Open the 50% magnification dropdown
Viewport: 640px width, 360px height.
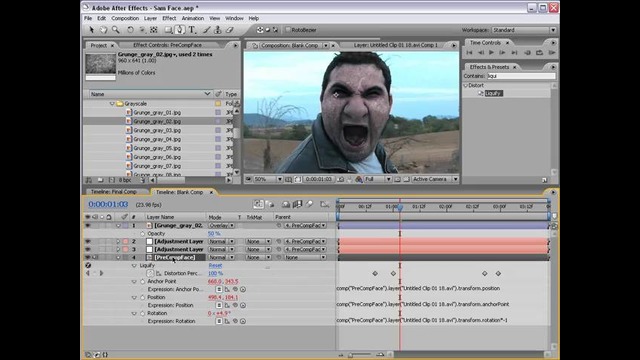268,179
